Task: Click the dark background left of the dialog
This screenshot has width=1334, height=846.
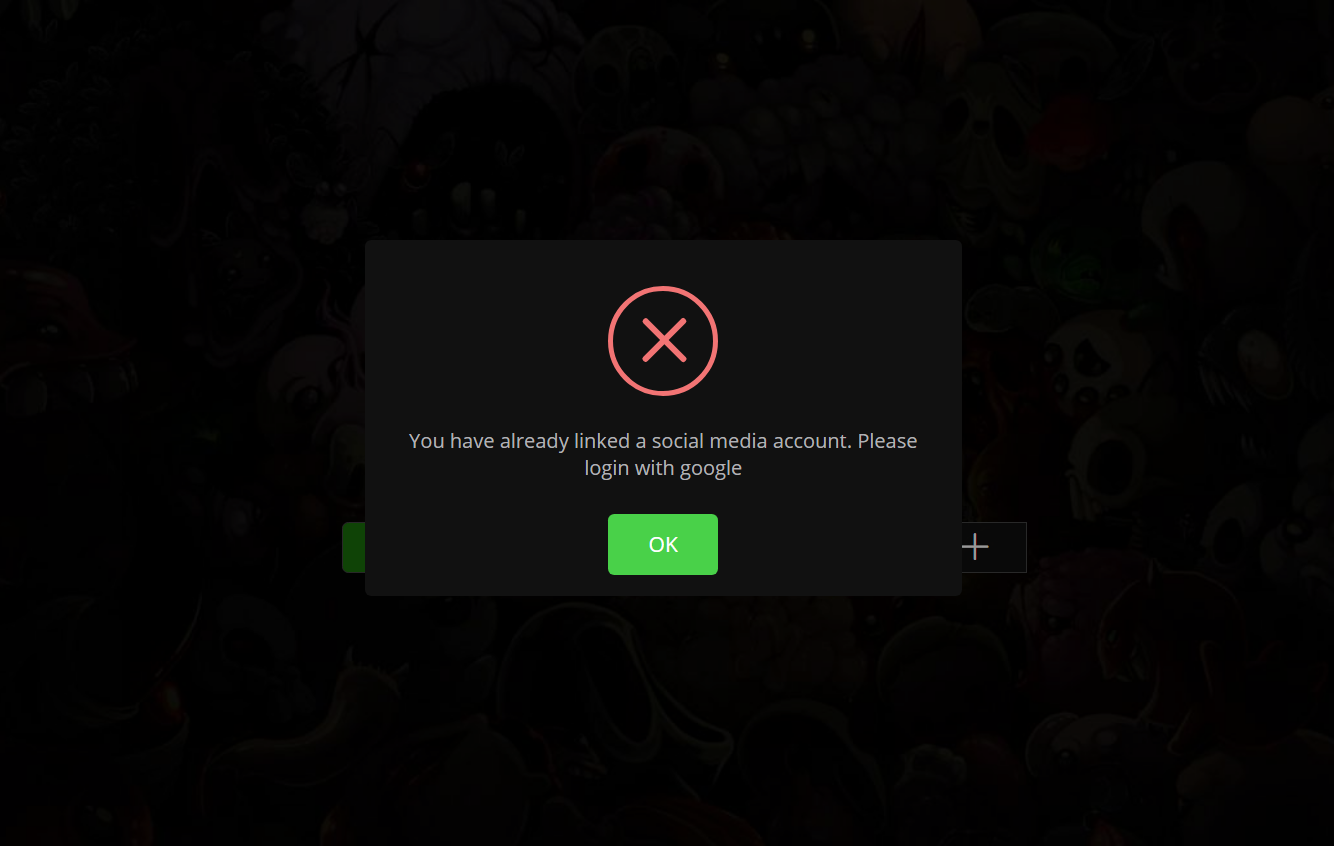Action: coord(180,420)
